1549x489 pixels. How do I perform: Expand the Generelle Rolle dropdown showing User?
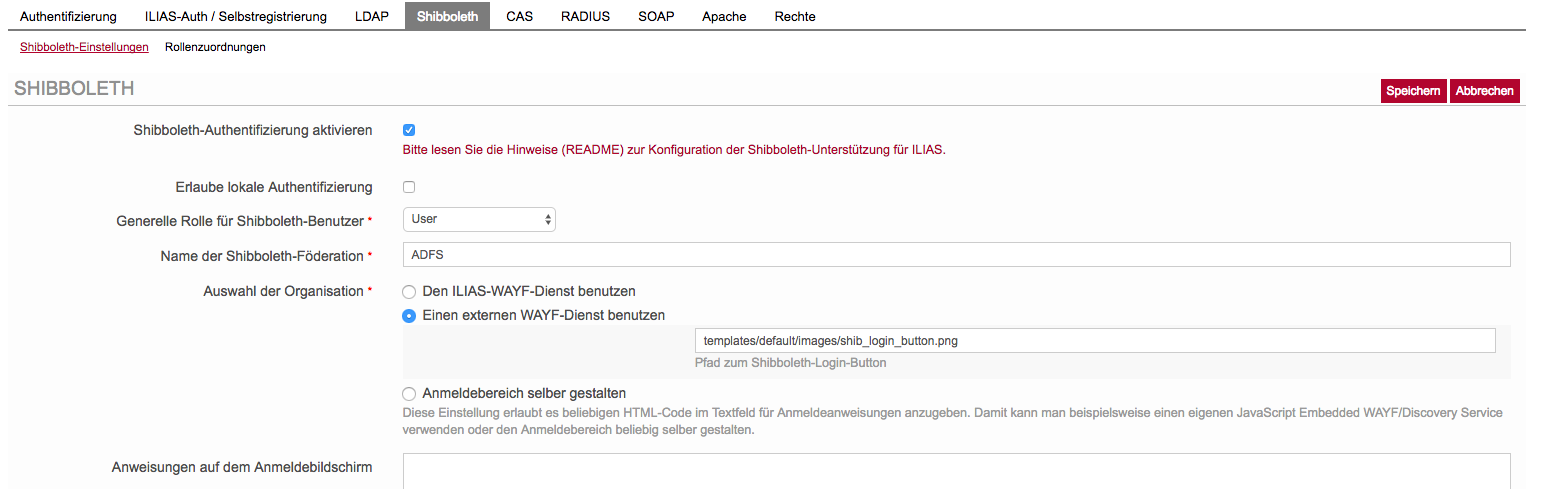click(479, 219)
